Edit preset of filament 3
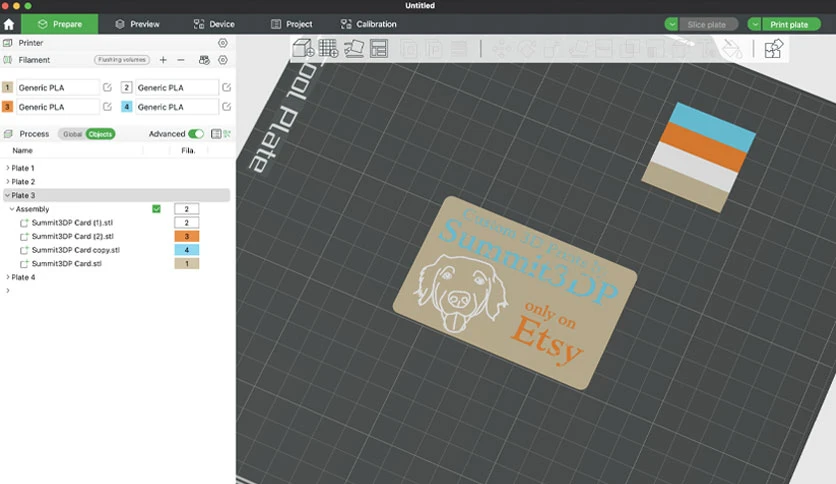Viewport: 836px width, 484px height. coord(107,107)
